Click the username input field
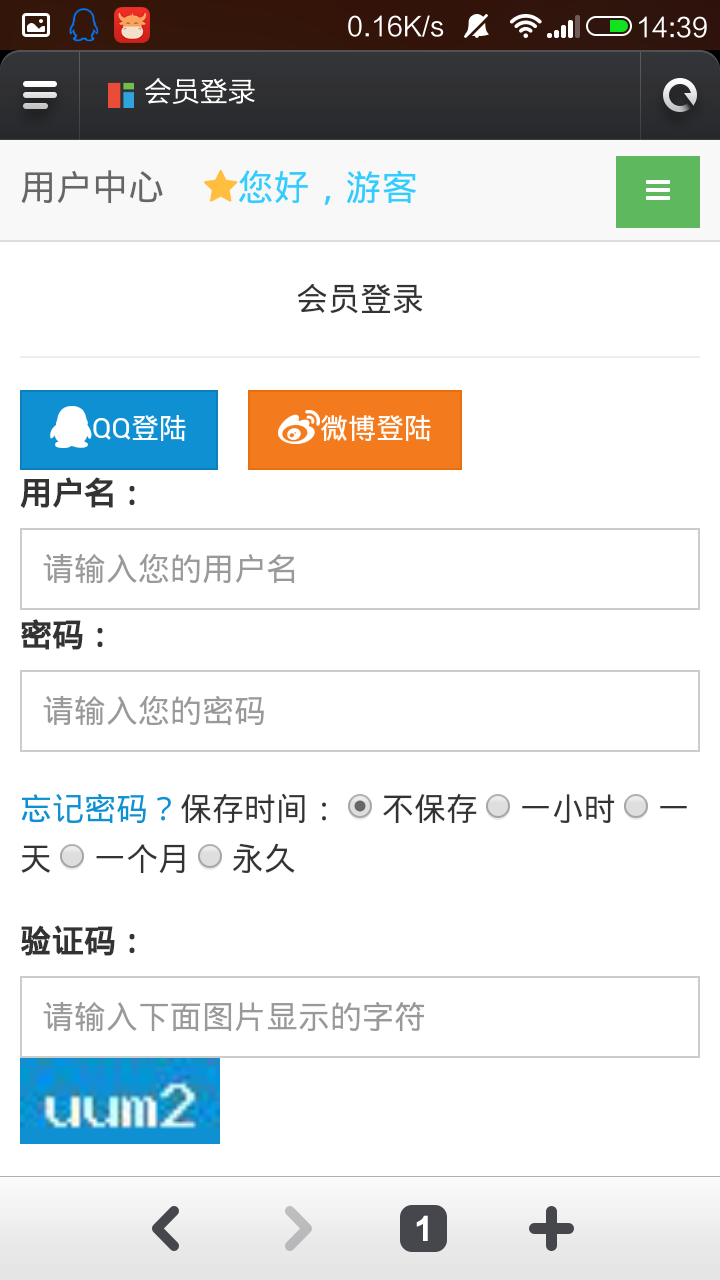720x1280 pixels. click(360, 569)
